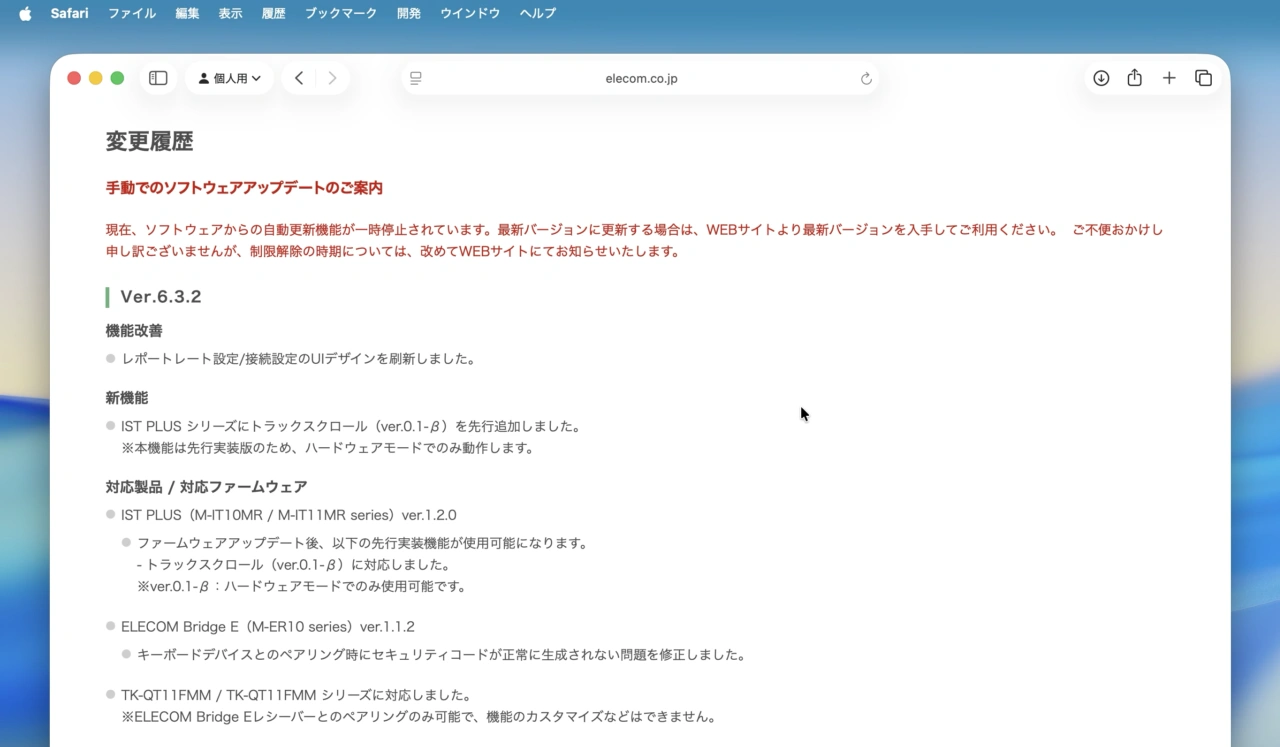
Task: Open the Apple menu
Action: tap(25, 13)
